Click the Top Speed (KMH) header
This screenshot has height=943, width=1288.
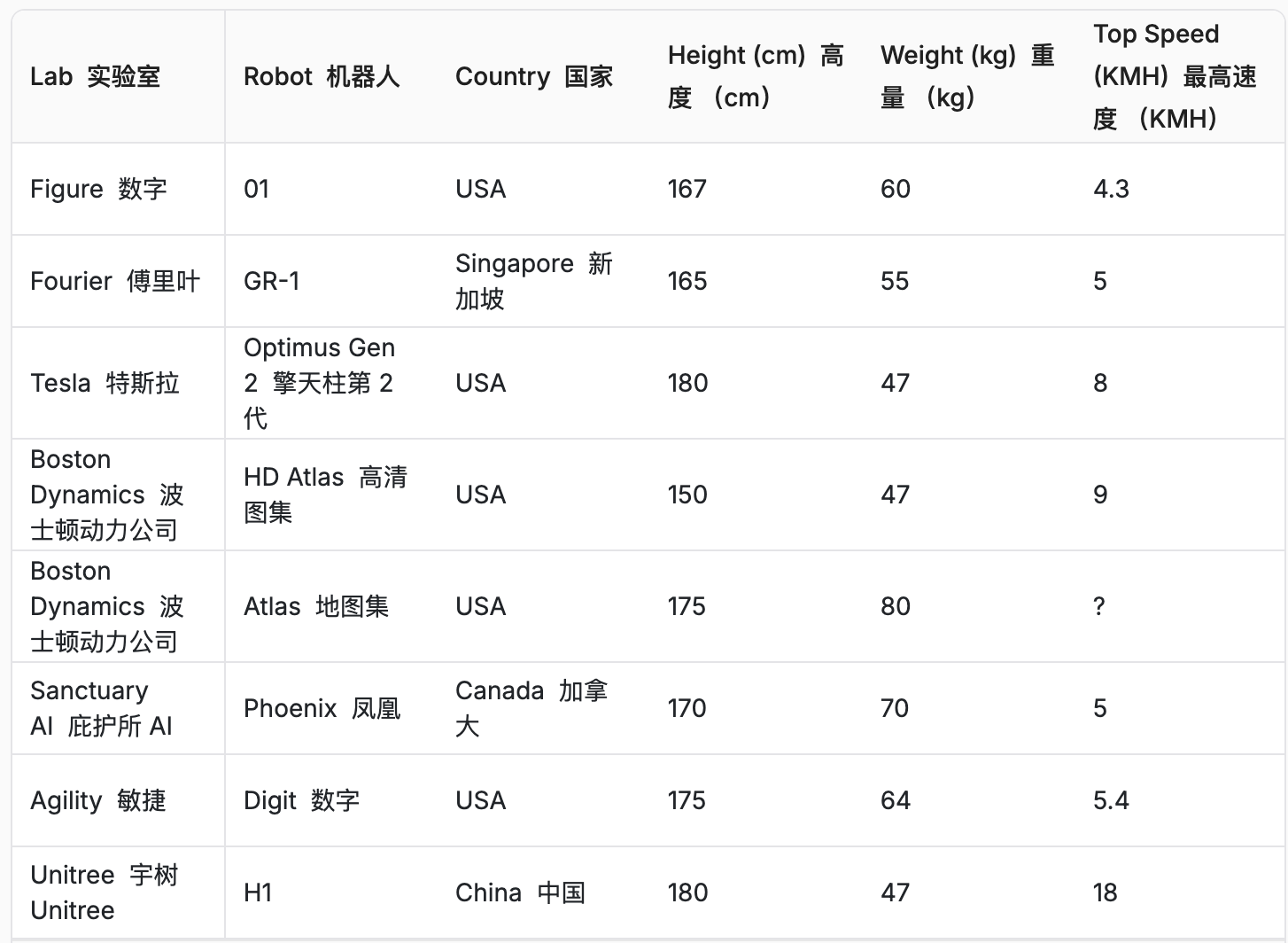[x=1175, y=76]
